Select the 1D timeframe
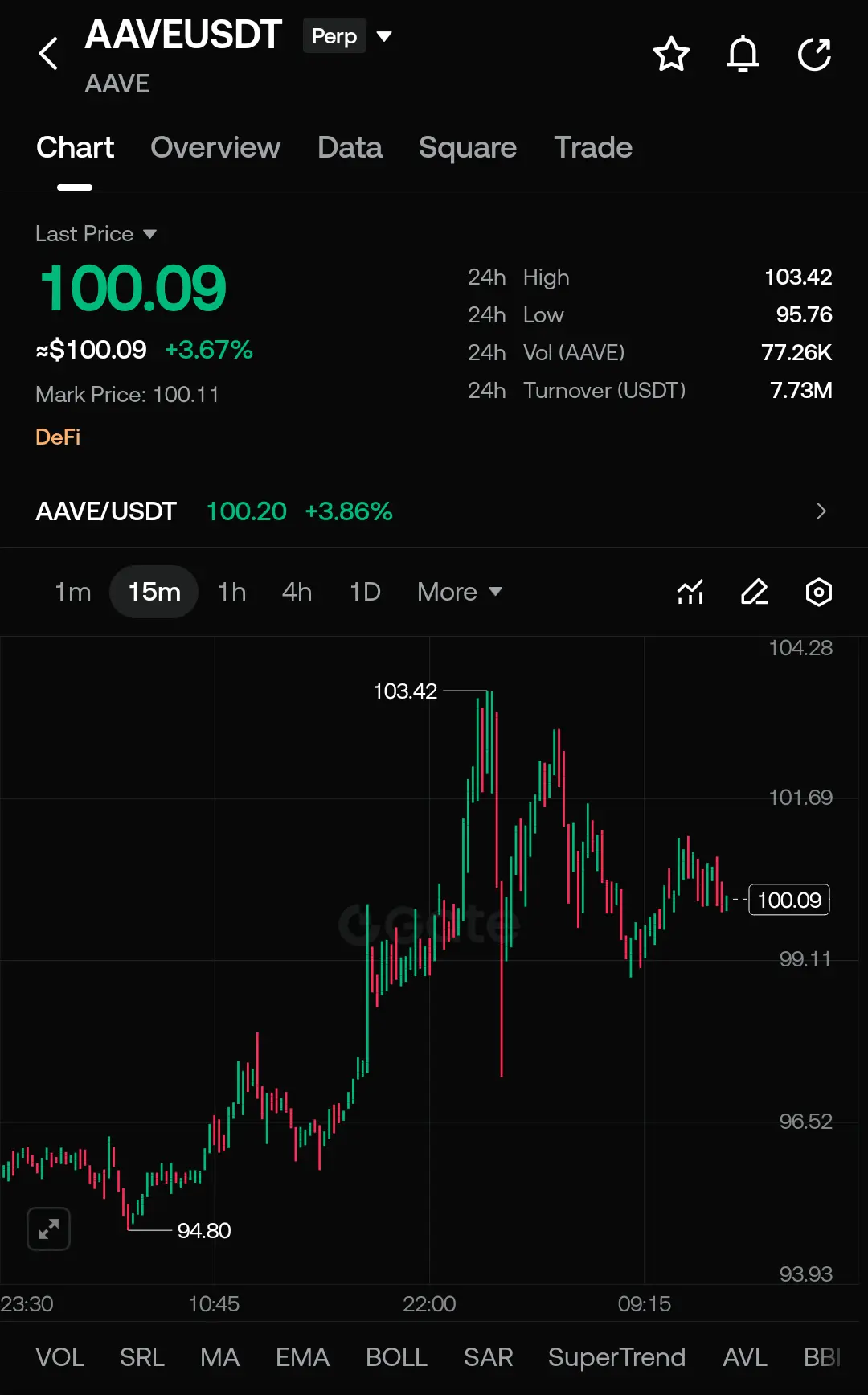The height and width of the screenshot is (1395, 868). click(x=365, y=592)
